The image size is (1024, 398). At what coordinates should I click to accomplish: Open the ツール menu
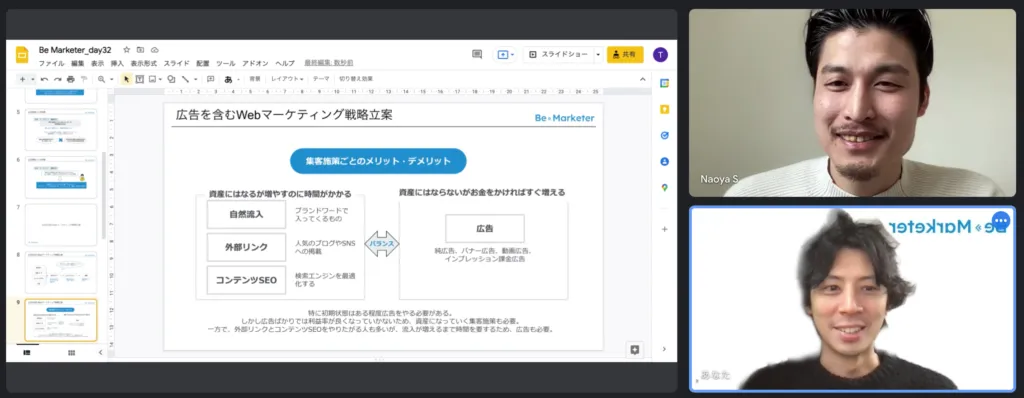pyautogui.click(x=225, y=63)
